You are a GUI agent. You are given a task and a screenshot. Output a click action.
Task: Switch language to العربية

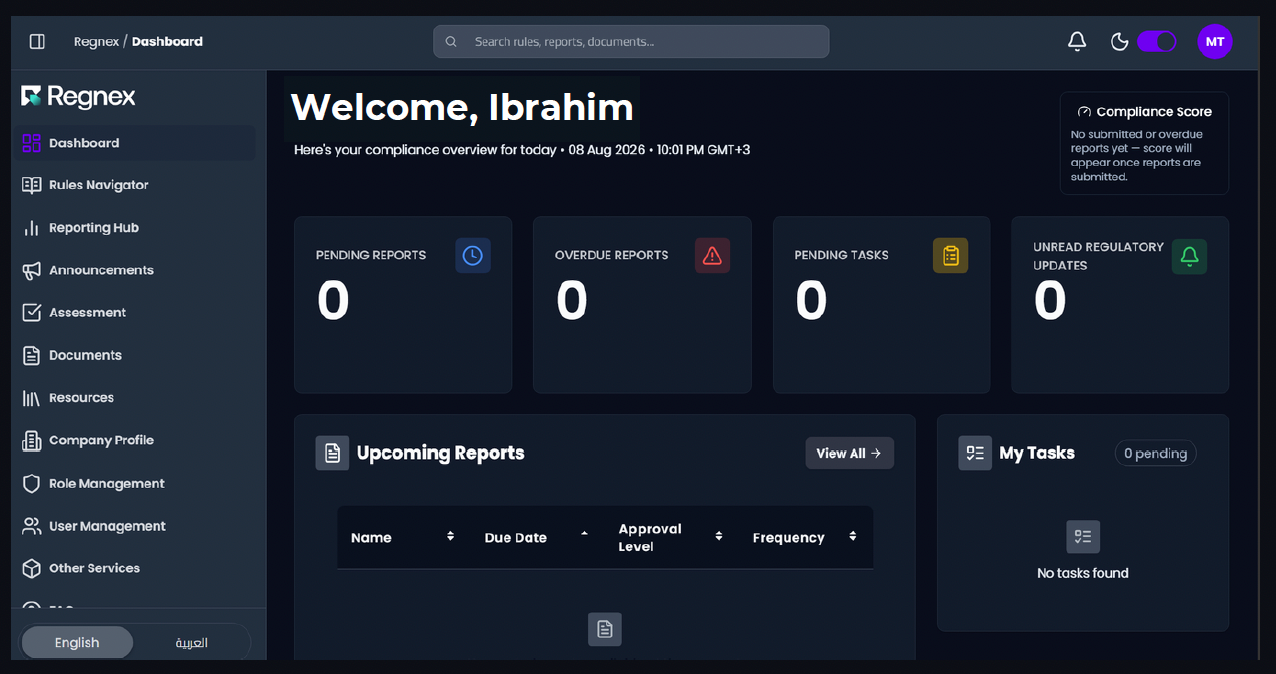click(x=192, y=643)
